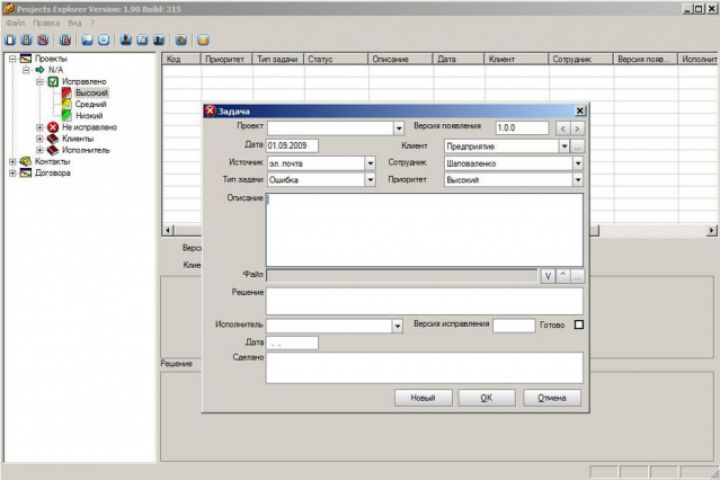Click left arrow of table's horizontal scrollbar
Viewport: 720px width, 480px height.
tap(169, 230)
